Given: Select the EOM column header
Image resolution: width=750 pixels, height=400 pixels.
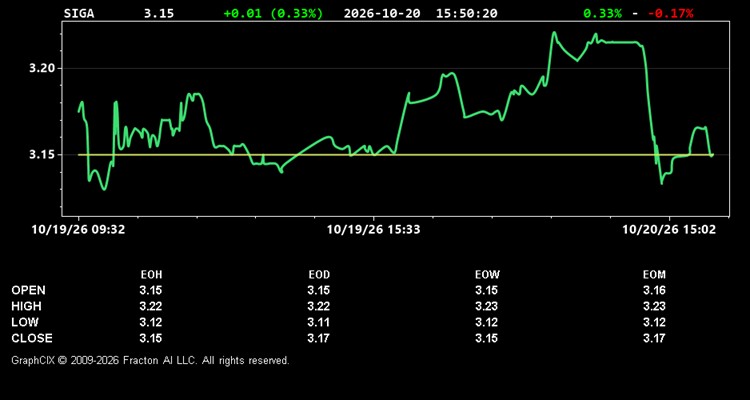Looking at the screenshot, I should click(x=654, y=275).
